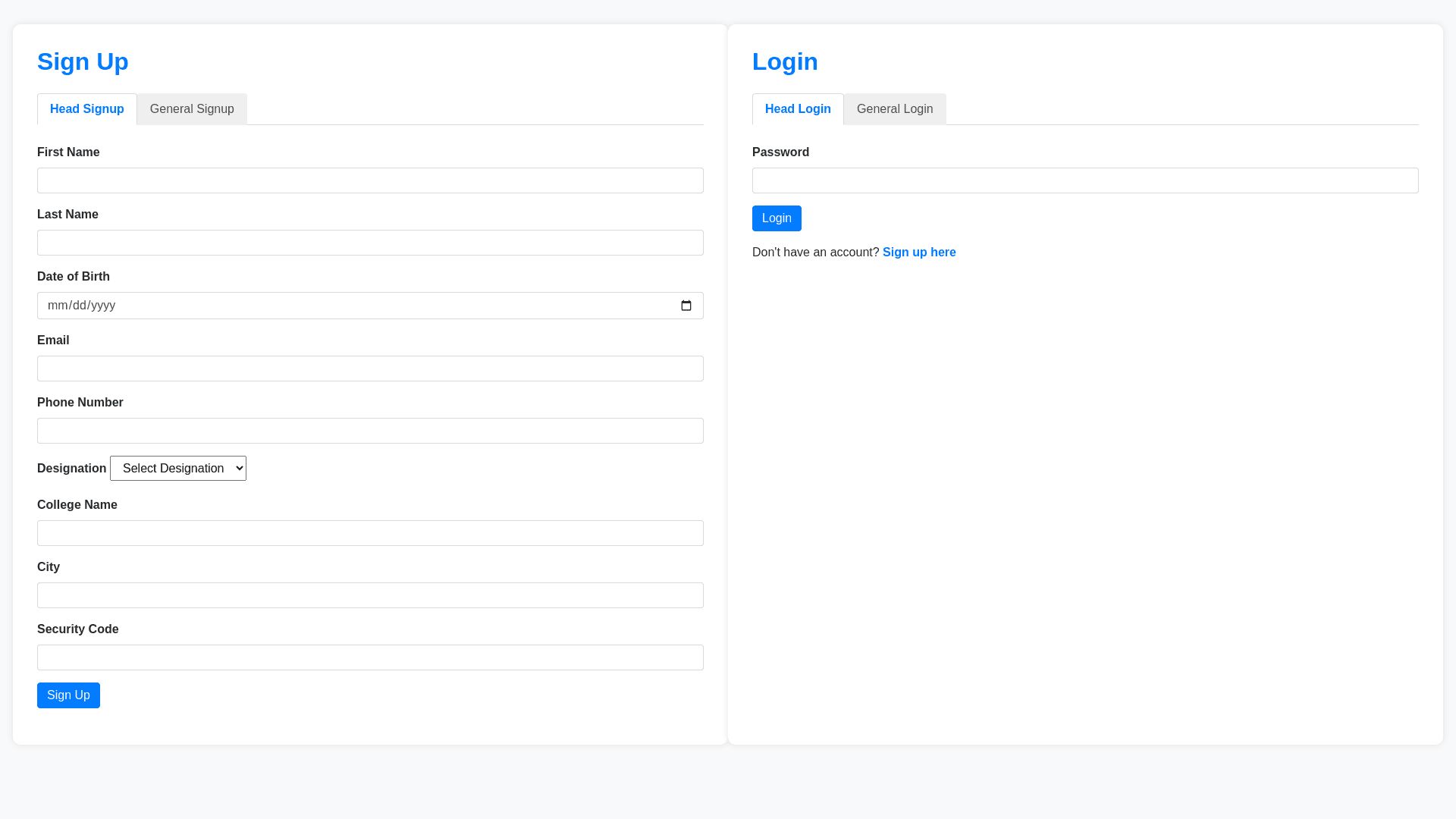This screenshot has width=1456, height=819.
Task: Follow the Sign up here link
Action: (919, 253)
